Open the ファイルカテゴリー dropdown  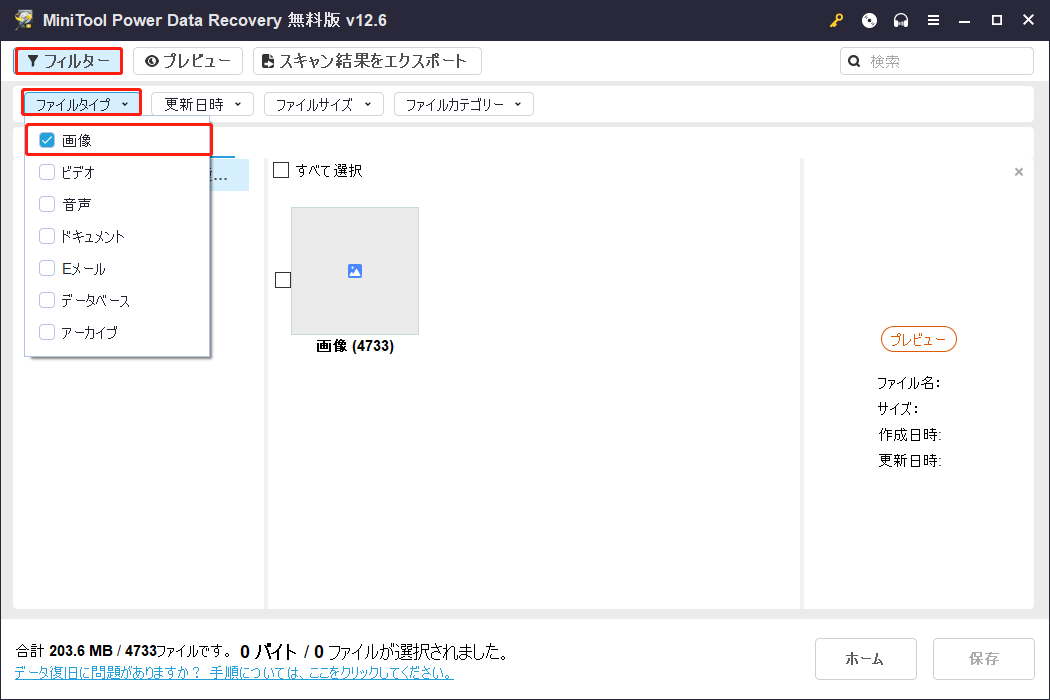pyautogui.click(x=463, y=103)
